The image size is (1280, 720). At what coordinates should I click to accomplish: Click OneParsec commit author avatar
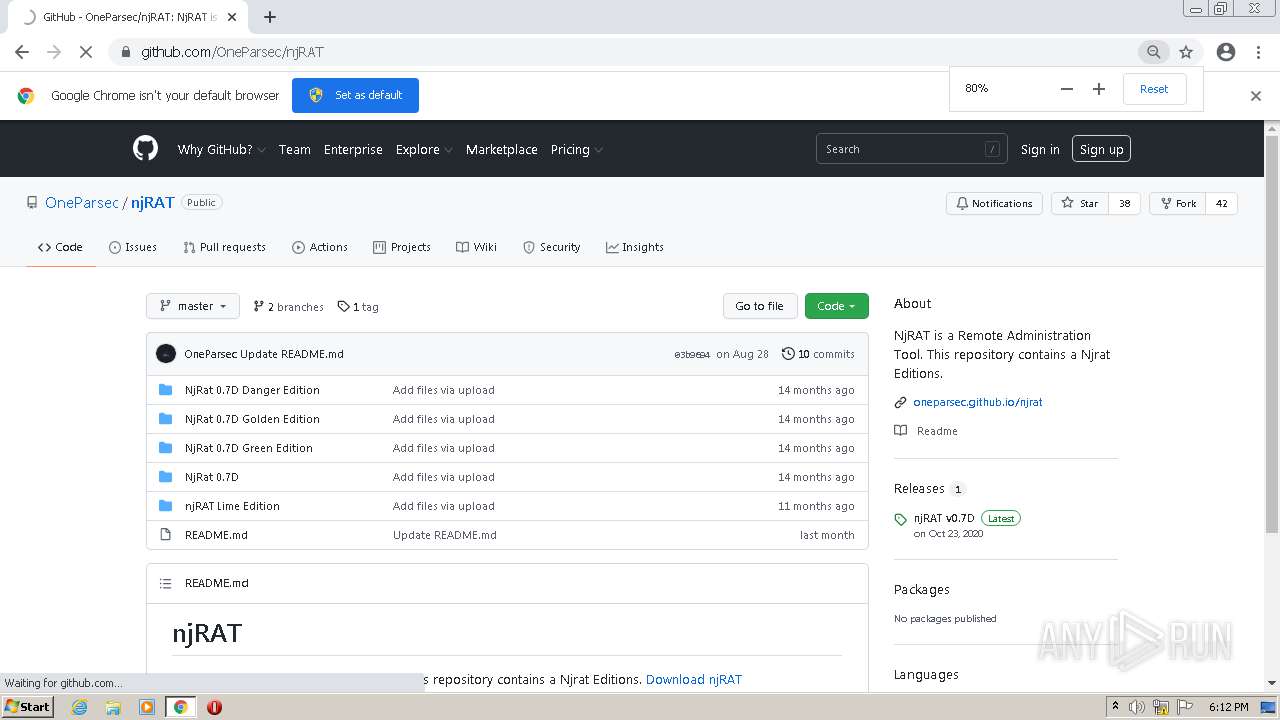166,354
